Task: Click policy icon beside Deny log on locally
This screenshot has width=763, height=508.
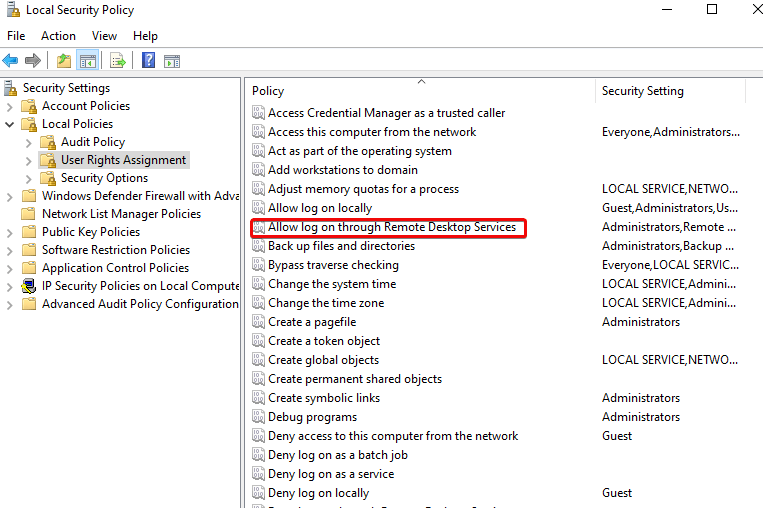Action: point(258,492)
